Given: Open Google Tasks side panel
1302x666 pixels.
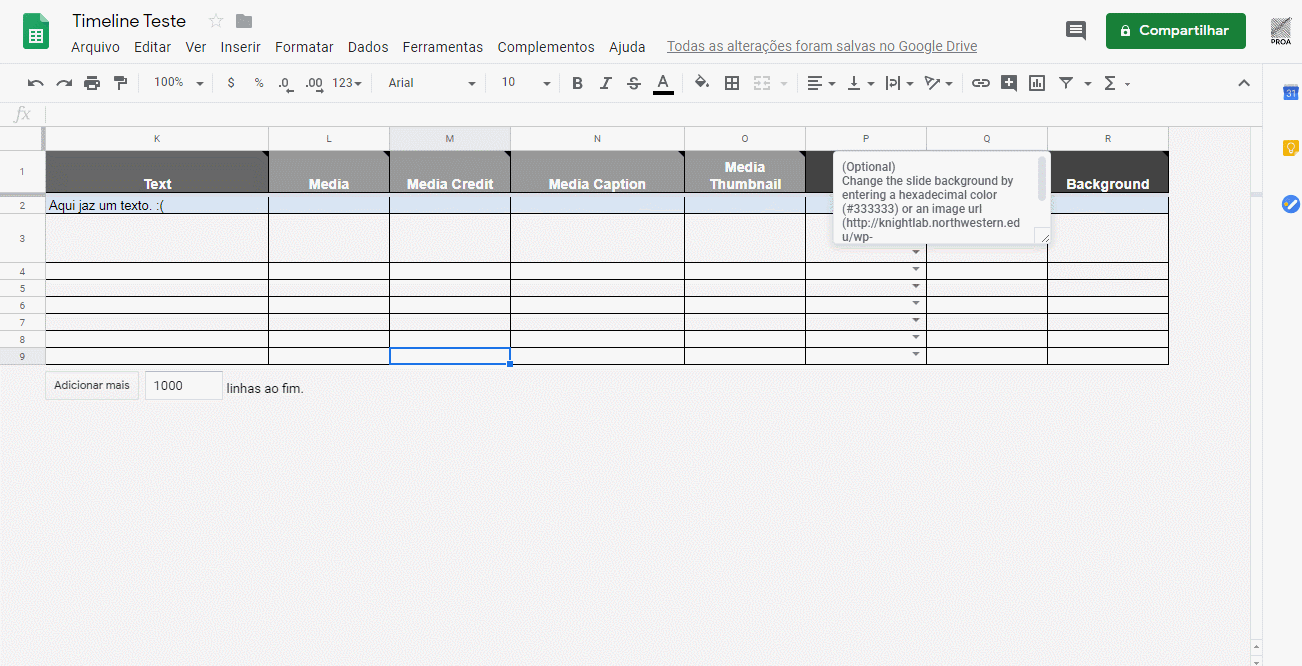Looking at the screenshot, I should 1290,204.
